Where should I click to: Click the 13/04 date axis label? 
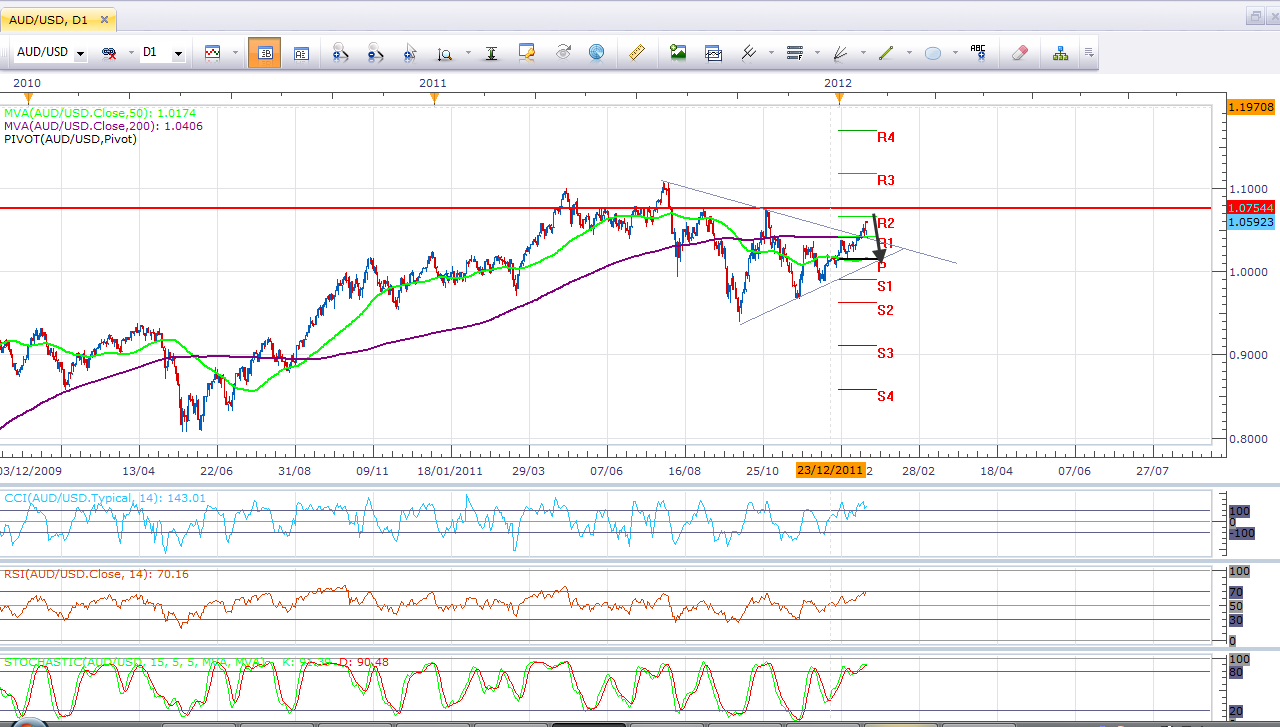(138, 470)
